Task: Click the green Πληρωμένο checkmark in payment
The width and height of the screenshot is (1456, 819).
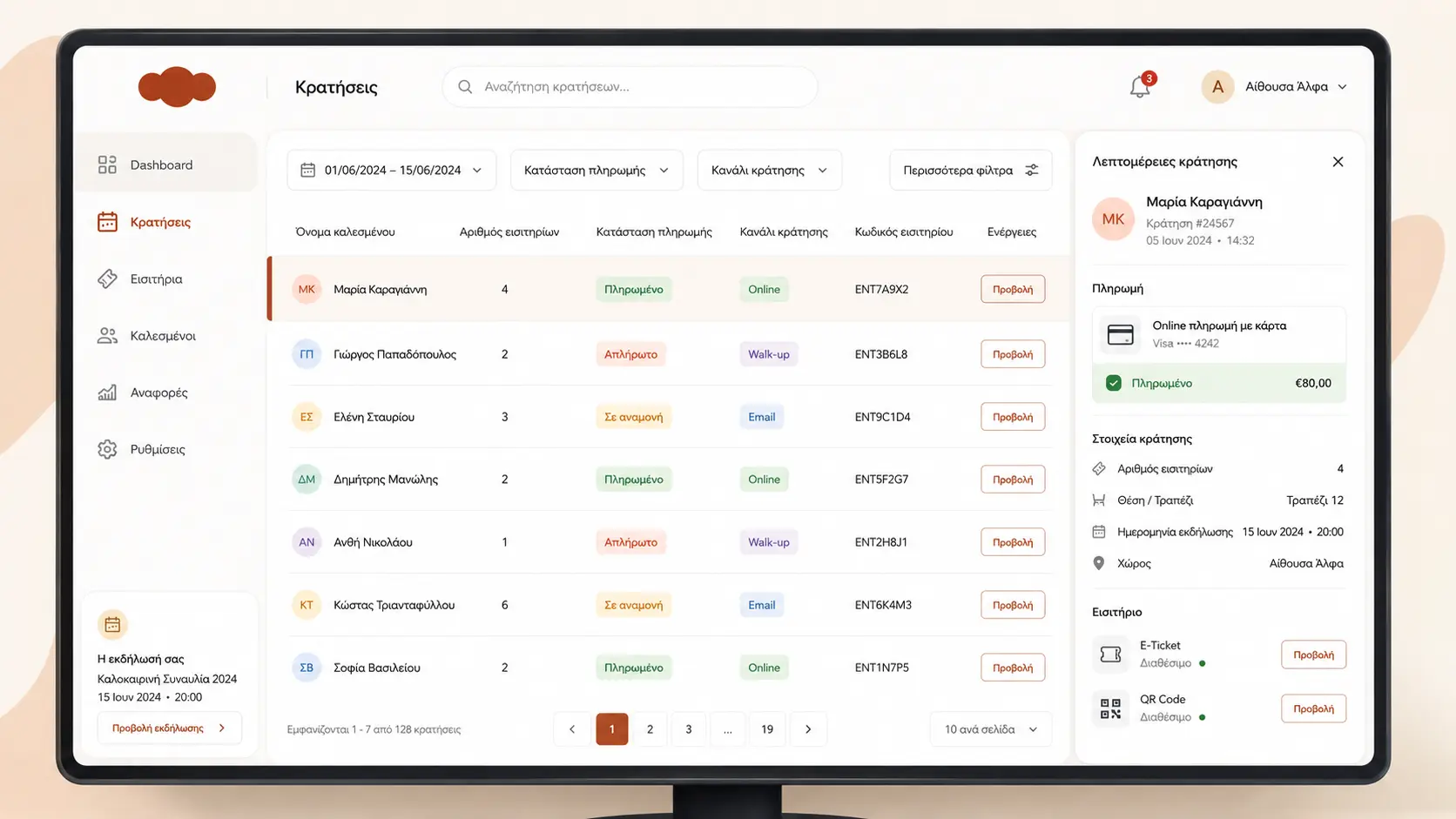Action: (1113, 383)
